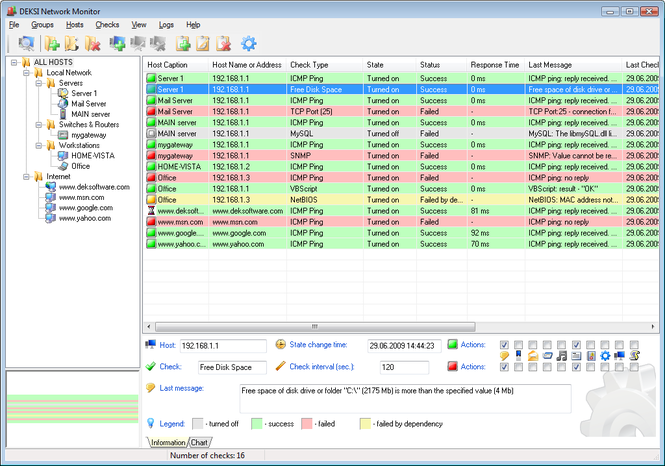Click the add check clipboard icon
665x466 pixels.
(183, 43)
